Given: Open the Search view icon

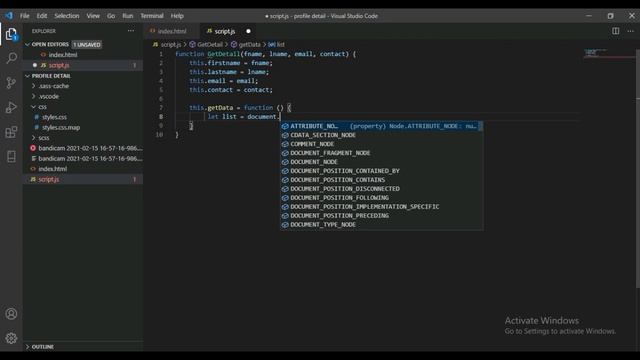Looking at the screenshot, I should tap(11, 58).
